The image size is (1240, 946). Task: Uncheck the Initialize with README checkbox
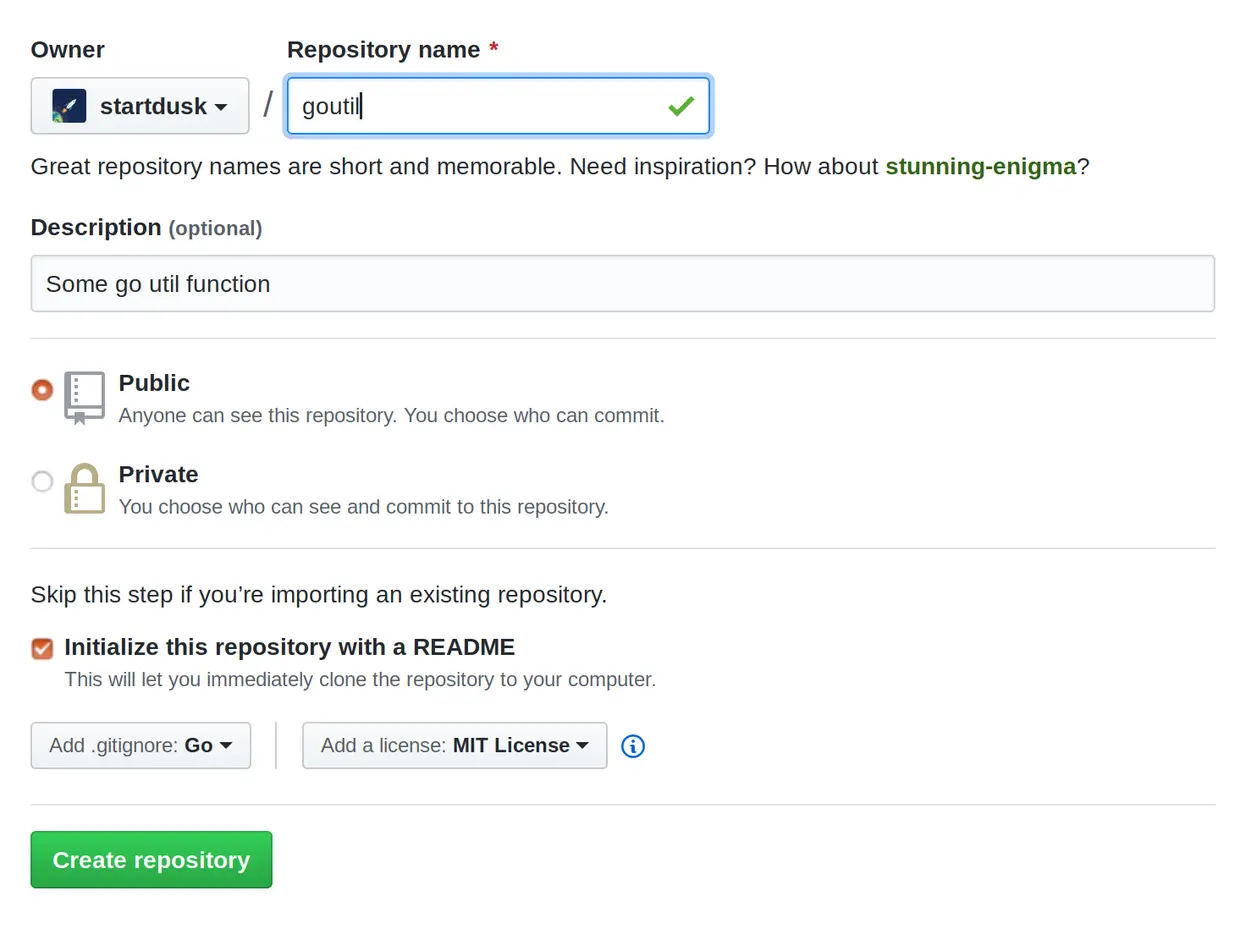[42, 648]
